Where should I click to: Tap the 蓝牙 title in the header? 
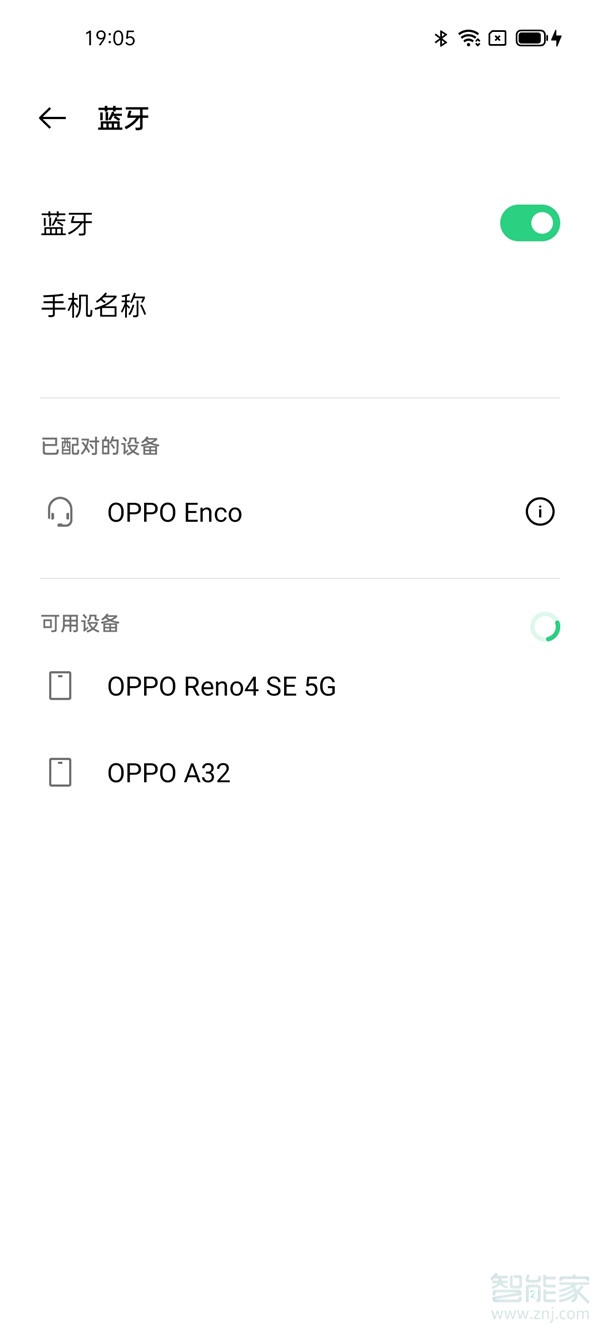124,118
